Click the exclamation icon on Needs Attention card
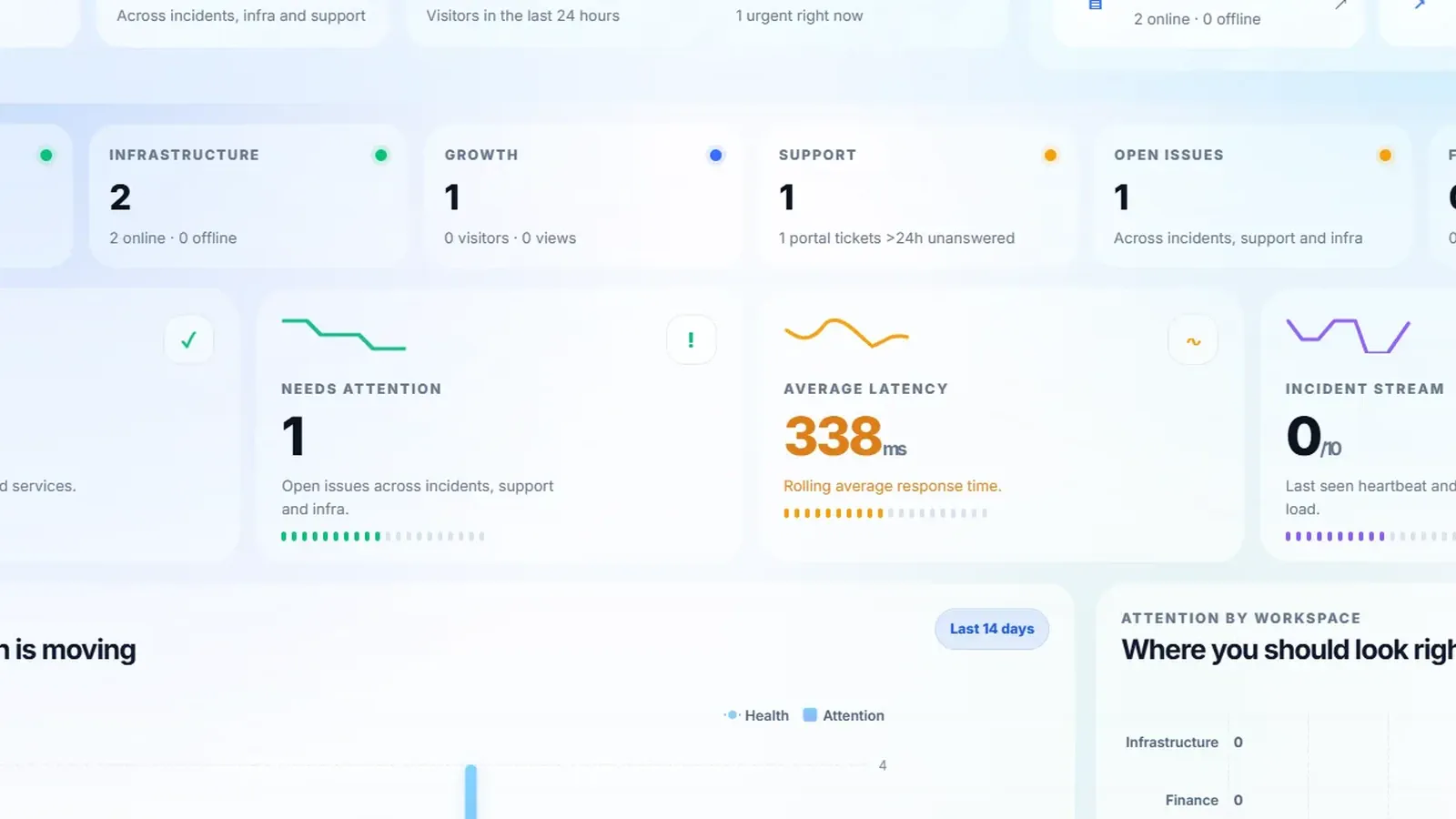Viewport: 1456px width, 819px height. tap(691, 340)
